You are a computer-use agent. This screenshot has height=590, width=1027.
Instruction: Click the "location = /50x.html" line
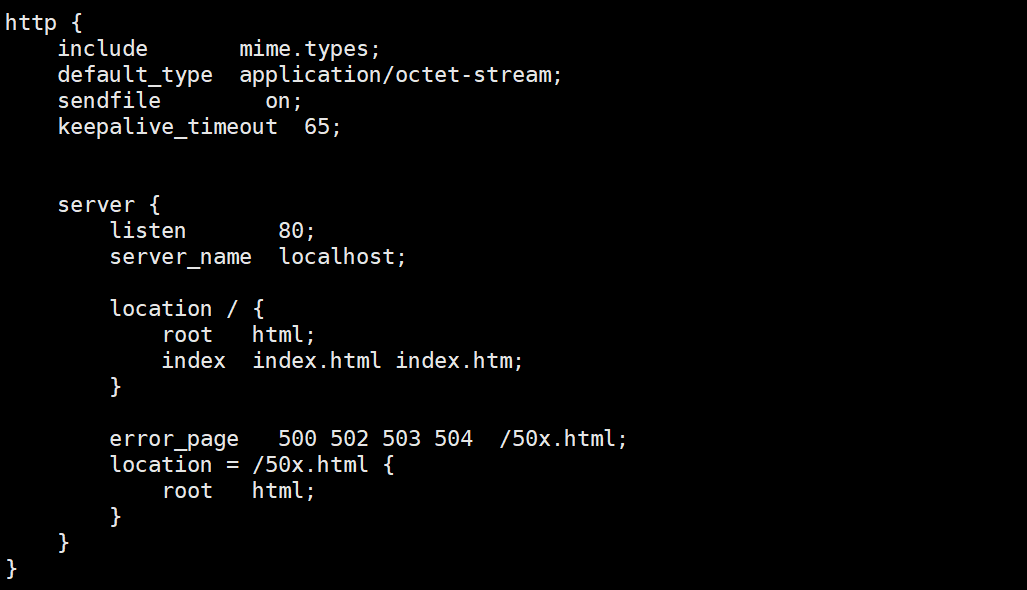252,465
